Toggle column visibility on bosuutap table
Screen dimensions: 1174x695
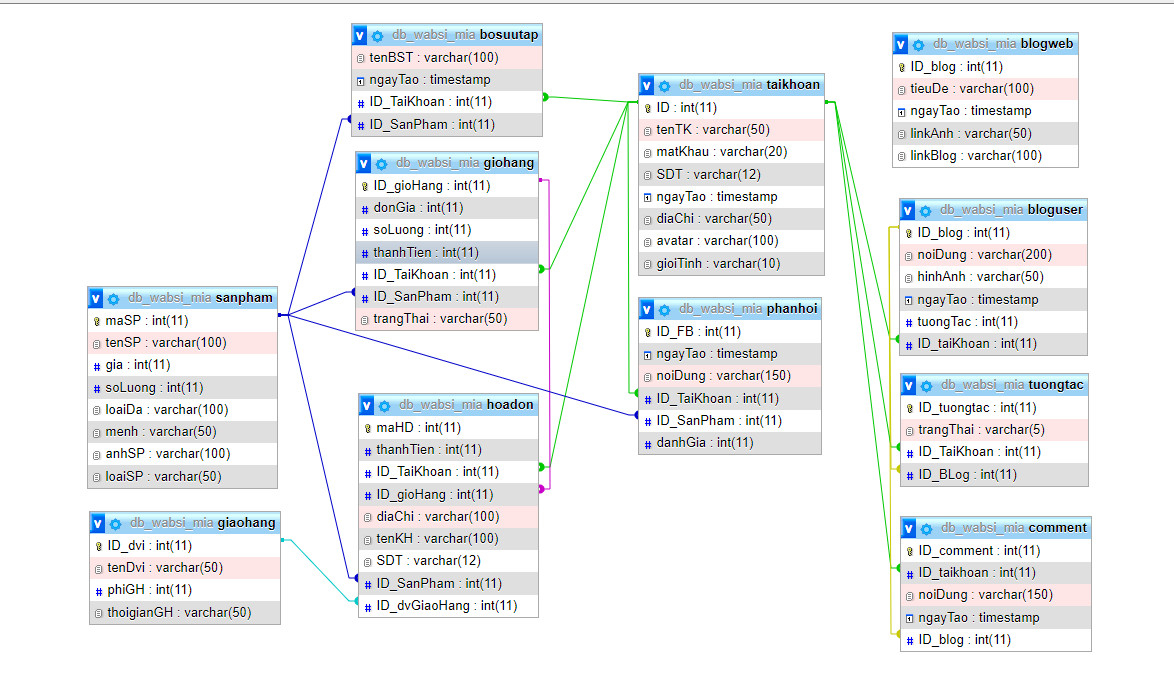click(x=359, y=34)
